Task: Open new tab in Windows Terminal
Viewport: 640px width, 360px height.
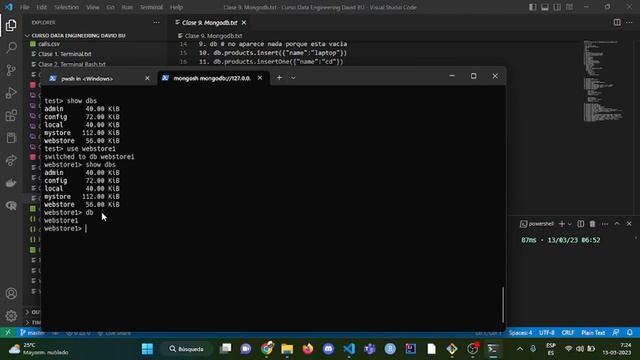Action: [x=279, y=78]
